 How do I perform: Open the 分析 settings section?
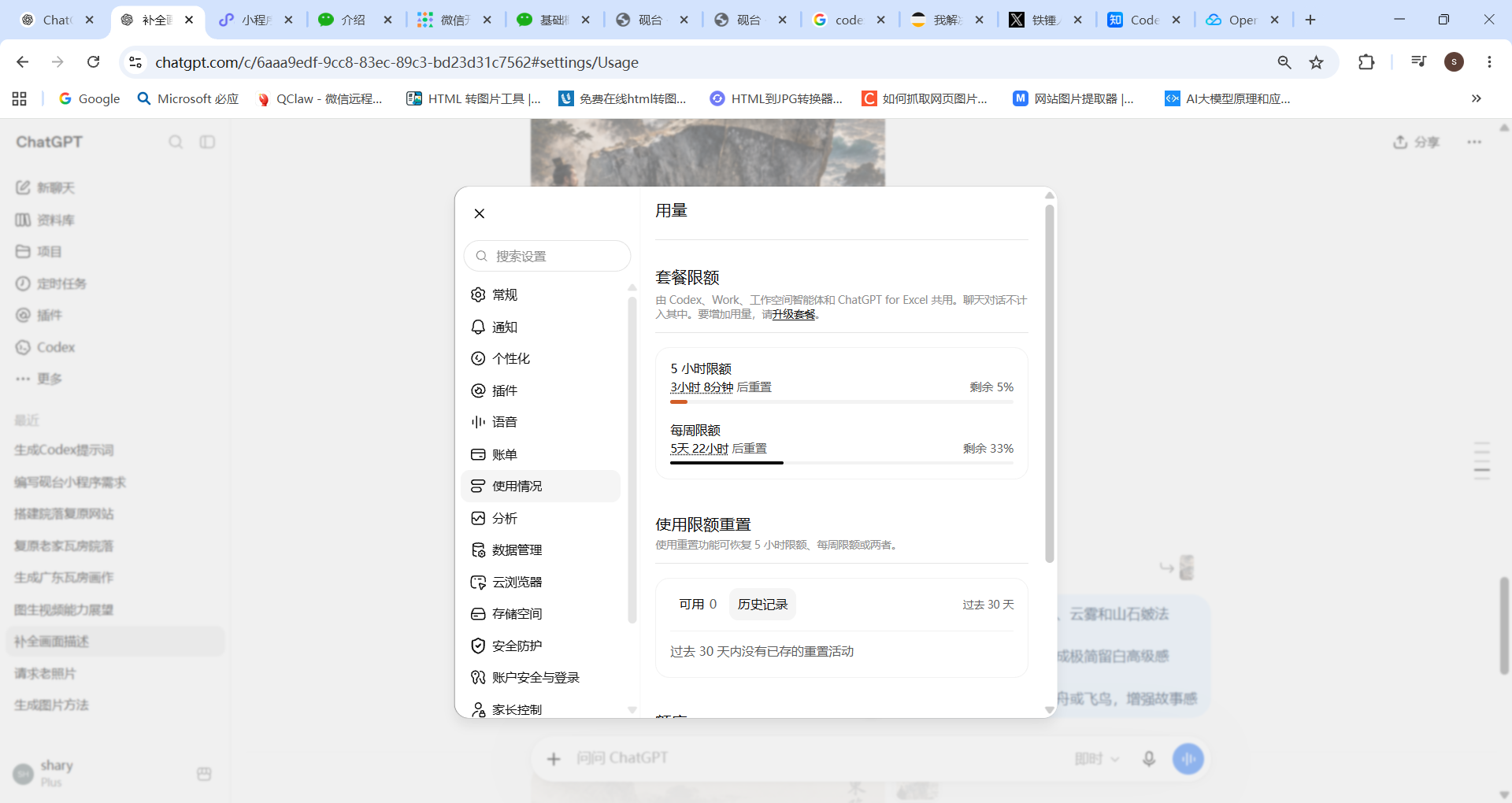point(541,518)
